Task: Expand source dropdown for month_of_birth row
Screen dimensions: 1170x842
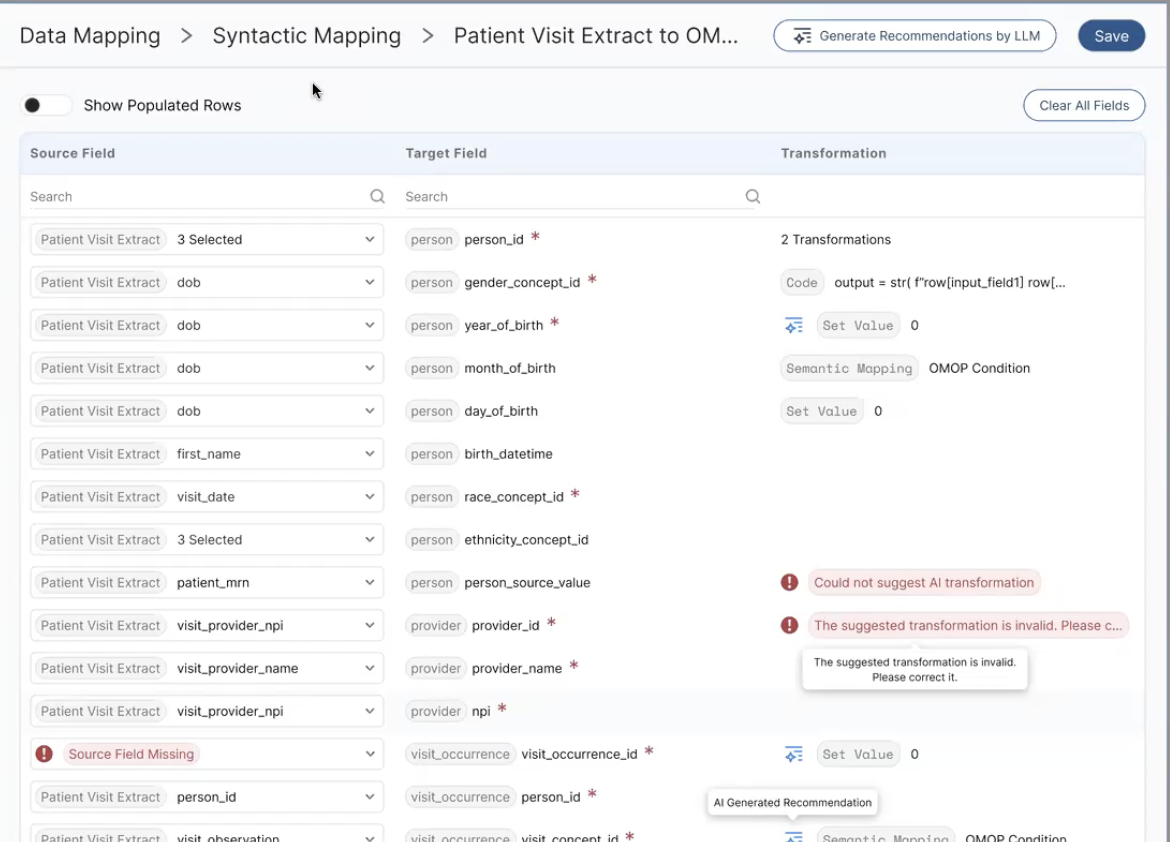Action: click(207, 368)
